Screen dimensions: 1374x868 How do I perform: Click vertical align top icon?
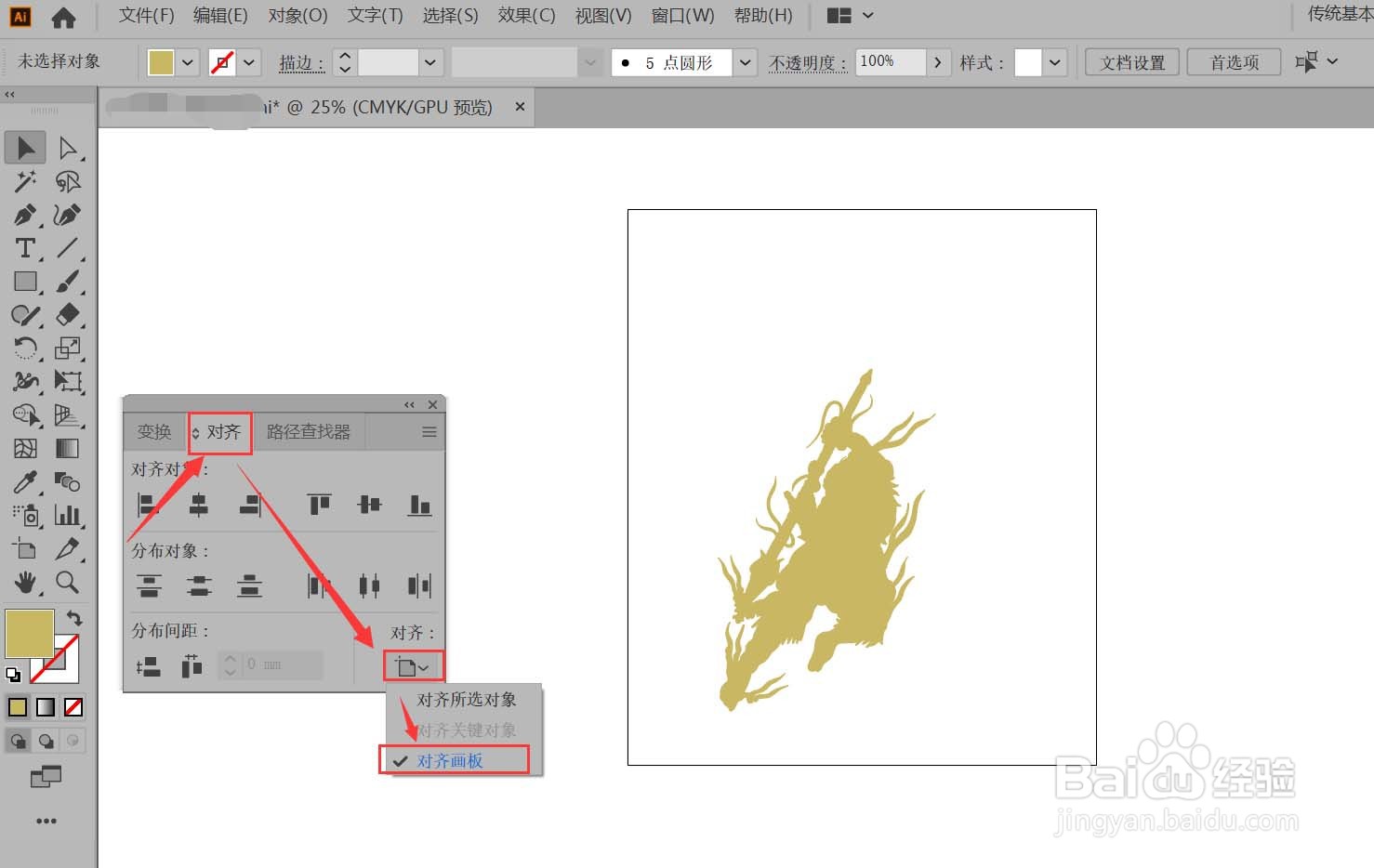(319, 505)
